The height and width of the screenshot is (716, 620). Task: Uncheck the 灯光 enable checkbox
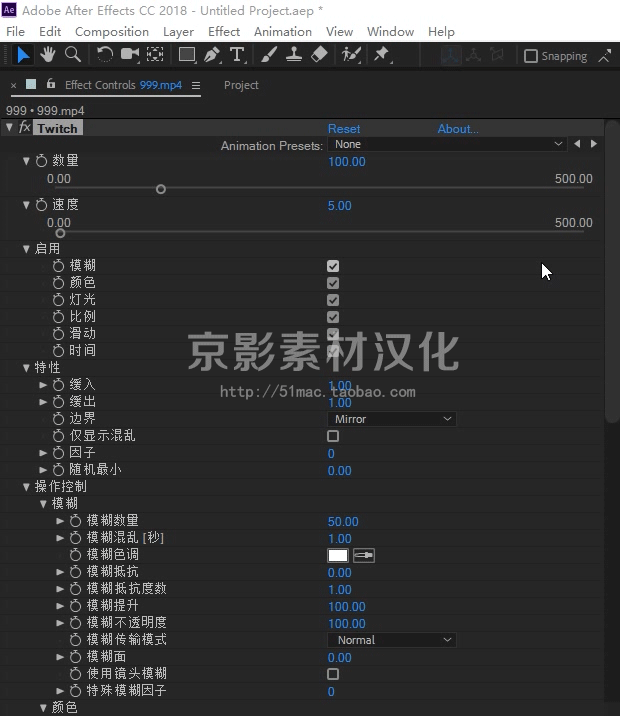coord(333,300)
